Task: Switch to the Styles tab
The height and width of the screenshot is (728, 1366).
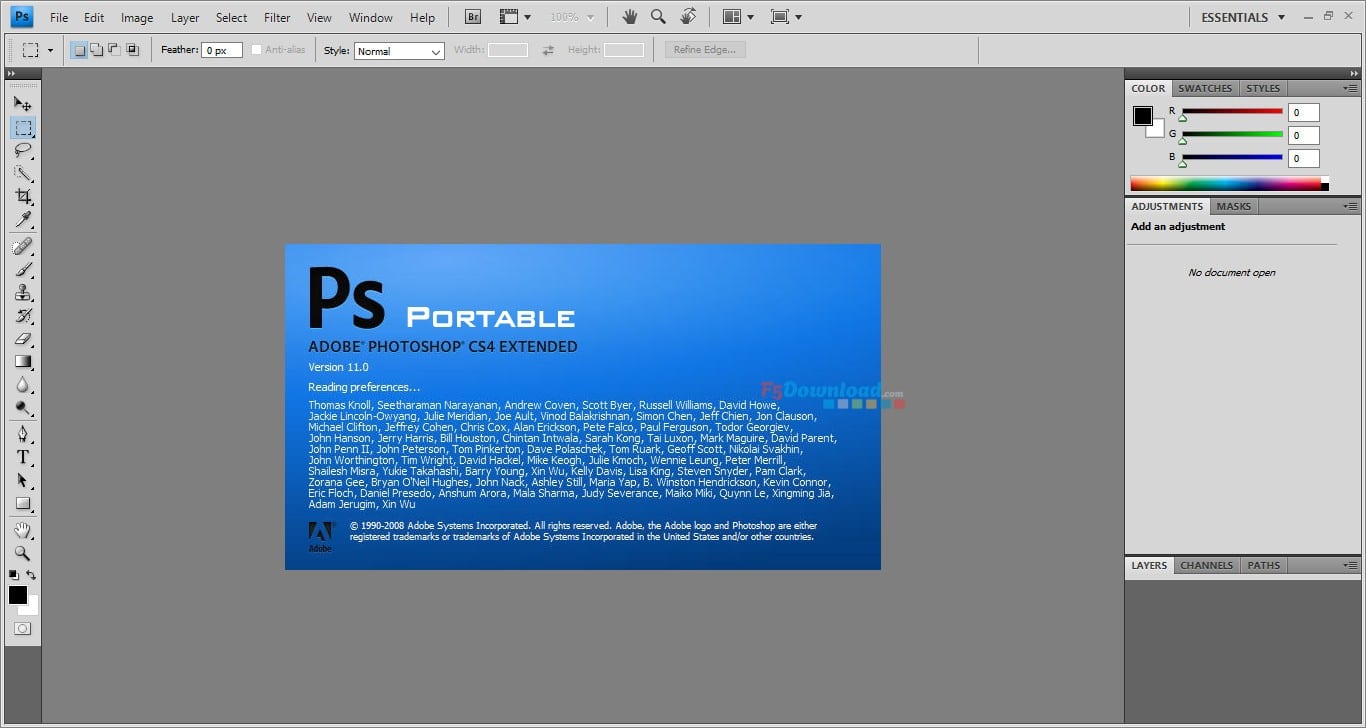Action: 1263,88
